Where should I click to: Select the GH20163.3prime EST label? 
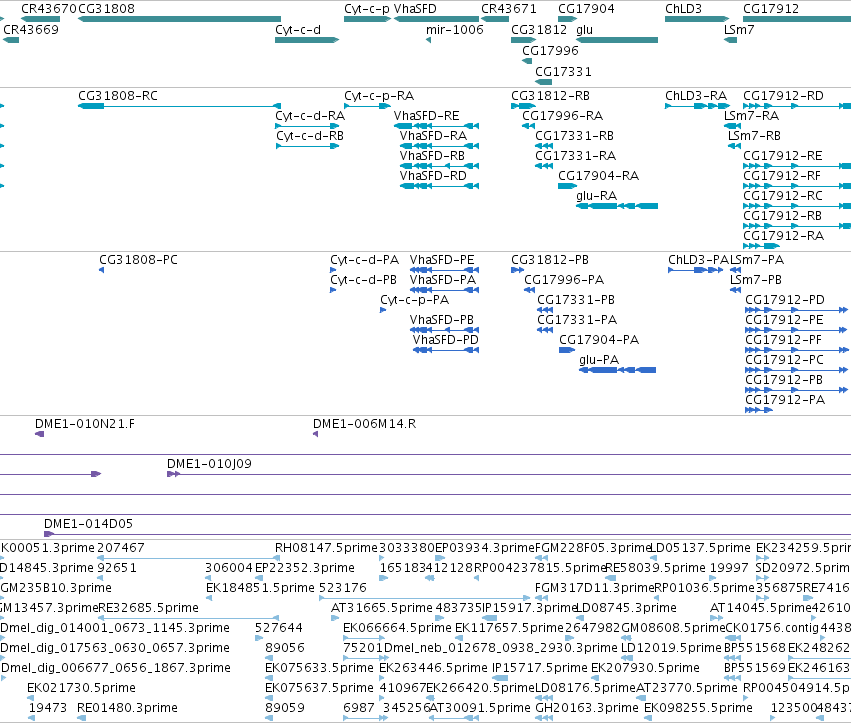coord(586,708)
